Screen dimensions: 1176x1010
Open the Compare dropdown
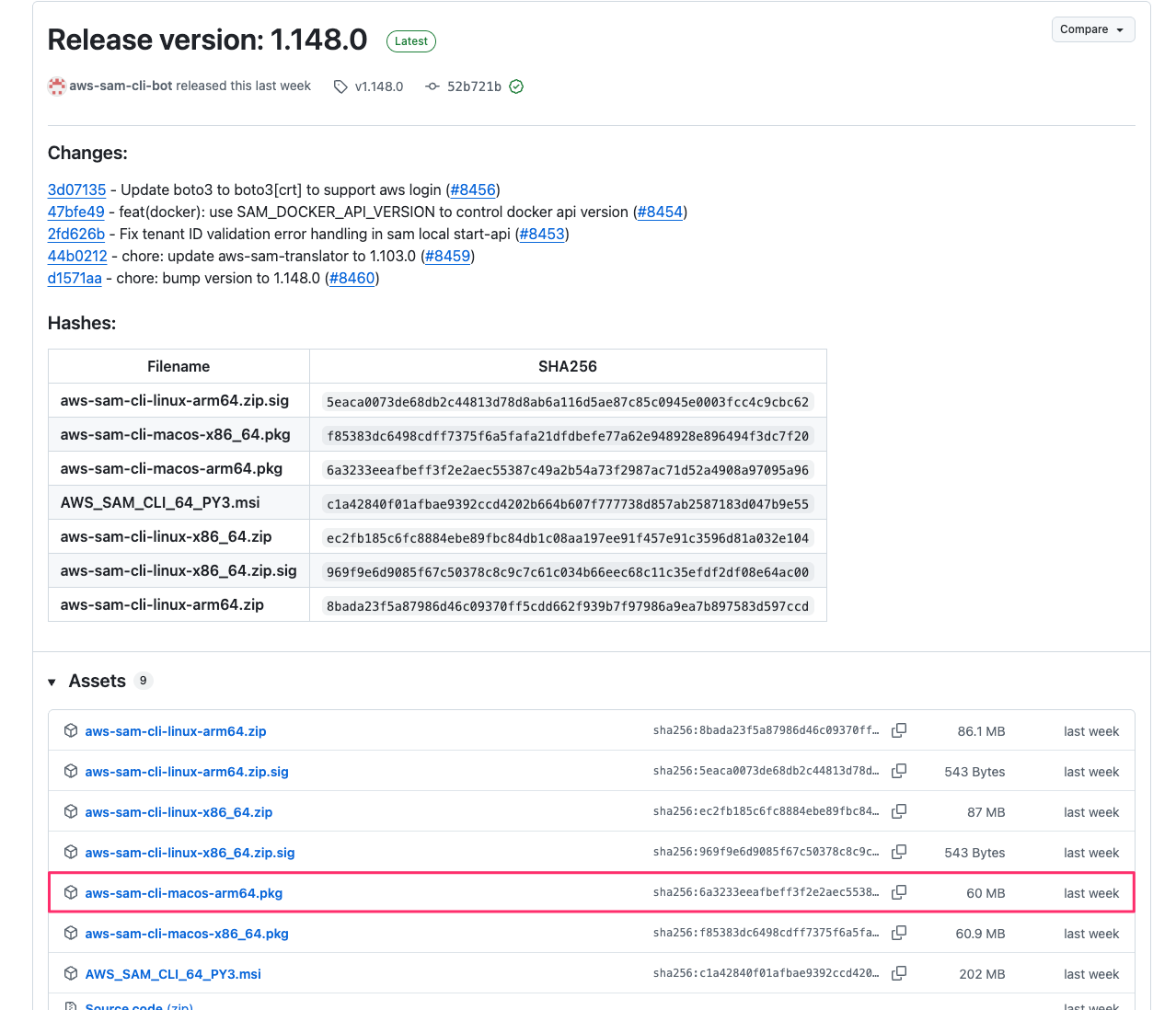1092,29
